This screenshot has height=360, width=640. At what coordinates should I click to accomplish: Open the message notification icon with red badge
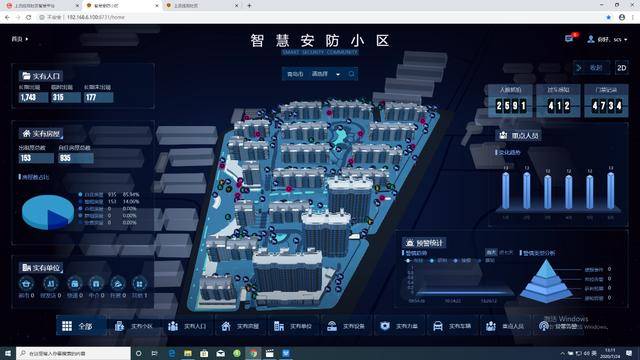coord(570,38)
